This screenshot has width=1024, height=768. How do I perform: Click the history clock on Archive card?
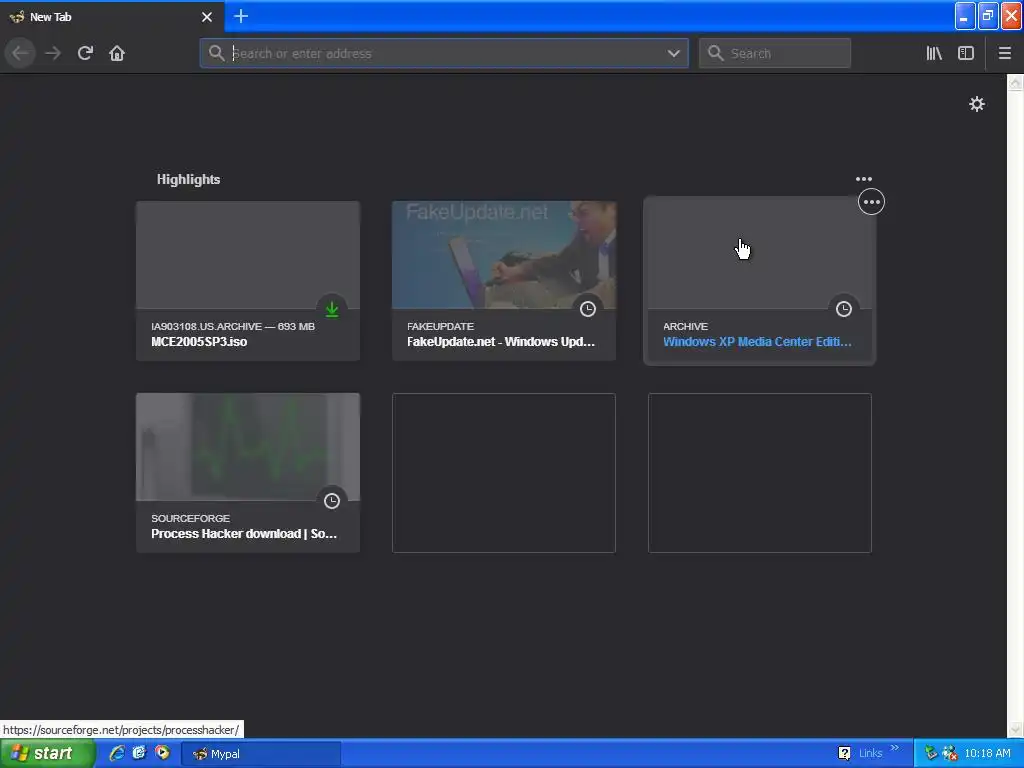coord(844,309)
